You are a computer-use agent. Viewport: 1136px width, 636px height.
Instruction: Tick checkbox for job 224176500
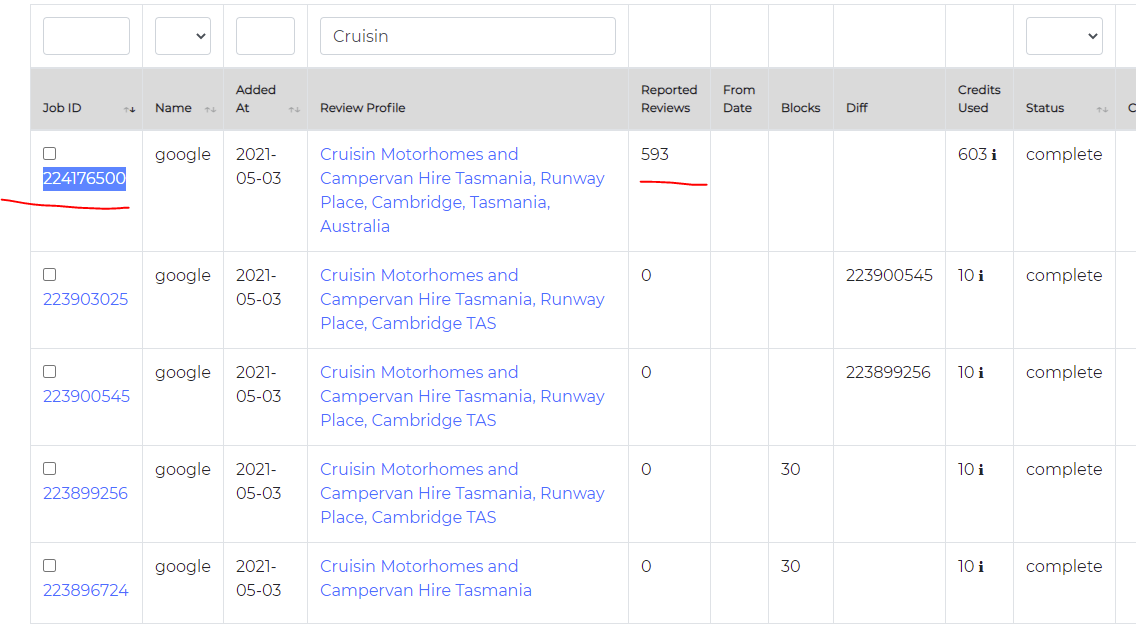coord(49,154)
